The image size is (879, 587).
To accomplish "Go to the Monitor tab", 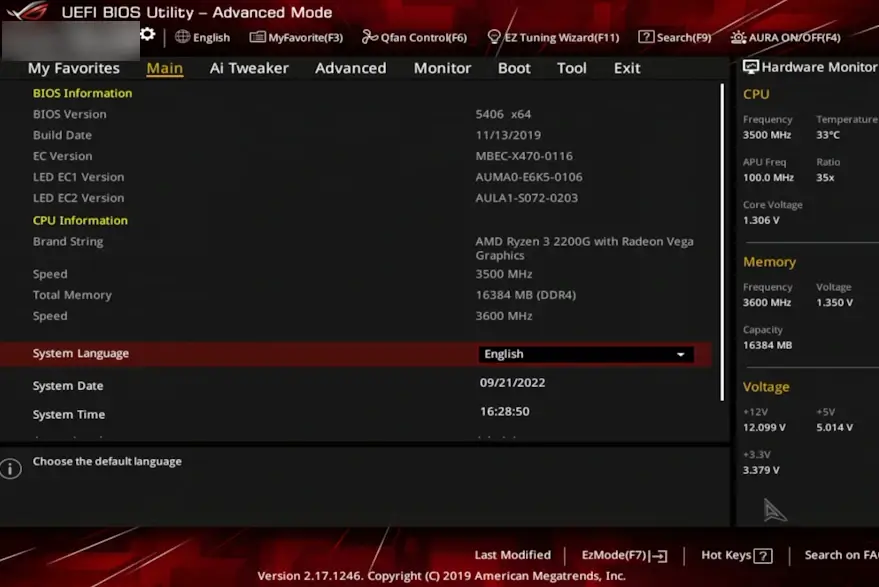I will (x=442, y=68).
